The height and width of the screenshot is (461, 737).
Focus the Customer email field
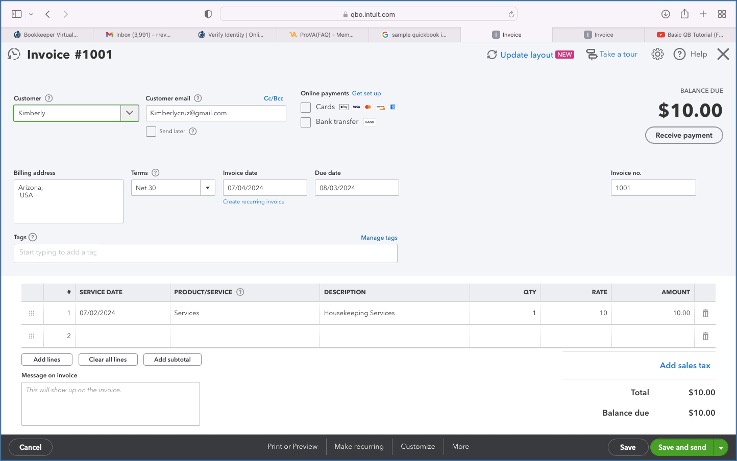[x=216, y=113]
